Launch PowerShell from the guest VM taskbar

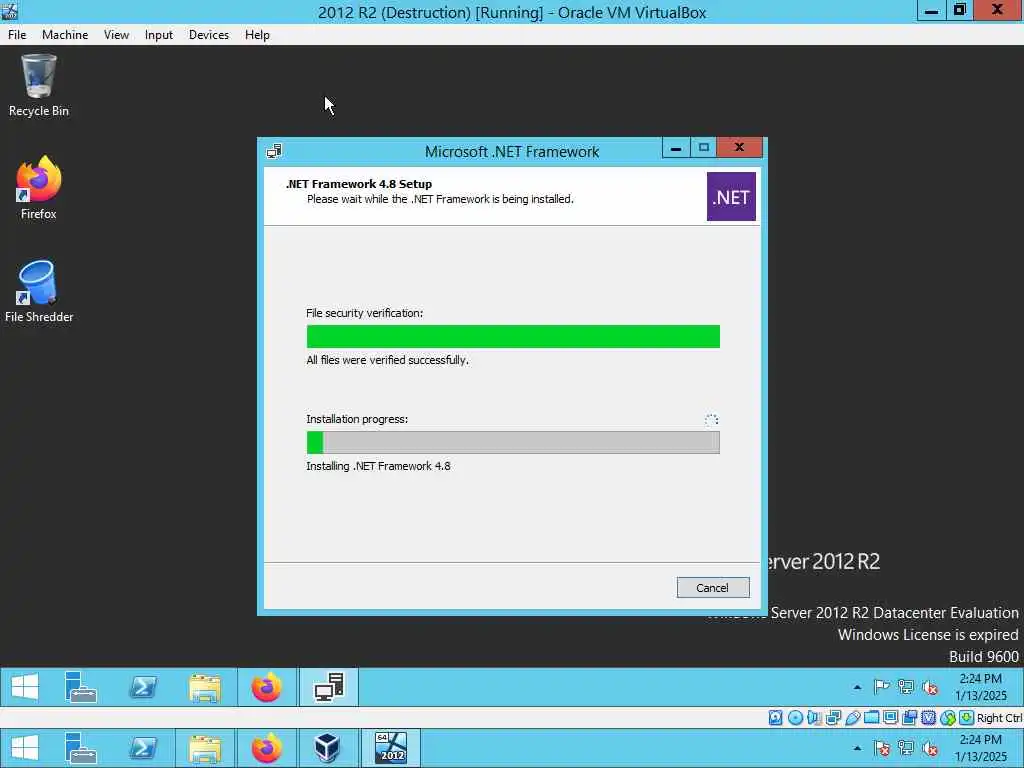click(143, 687)
